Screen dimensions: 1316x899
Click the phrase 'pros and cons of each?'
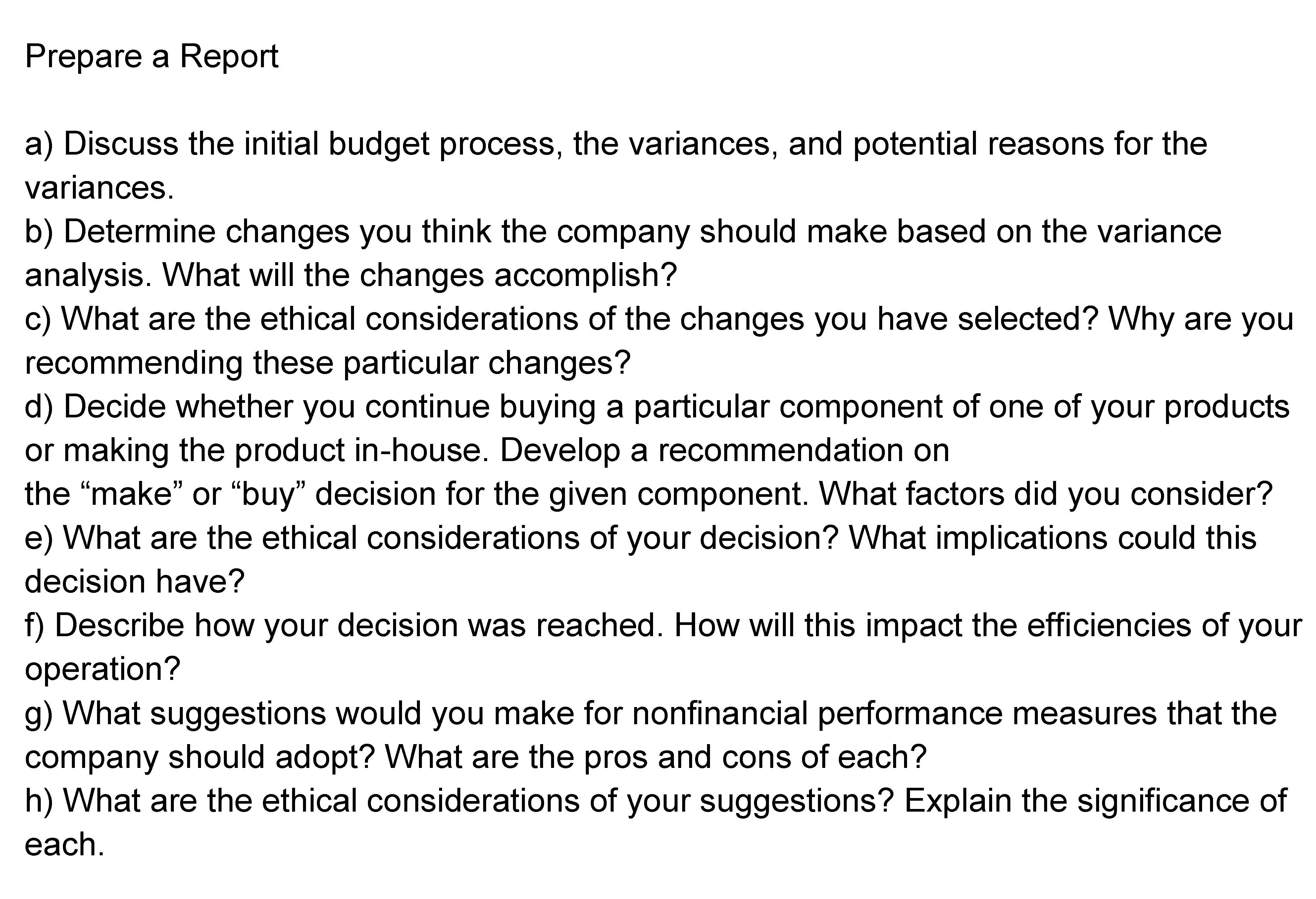click(755, 757)
